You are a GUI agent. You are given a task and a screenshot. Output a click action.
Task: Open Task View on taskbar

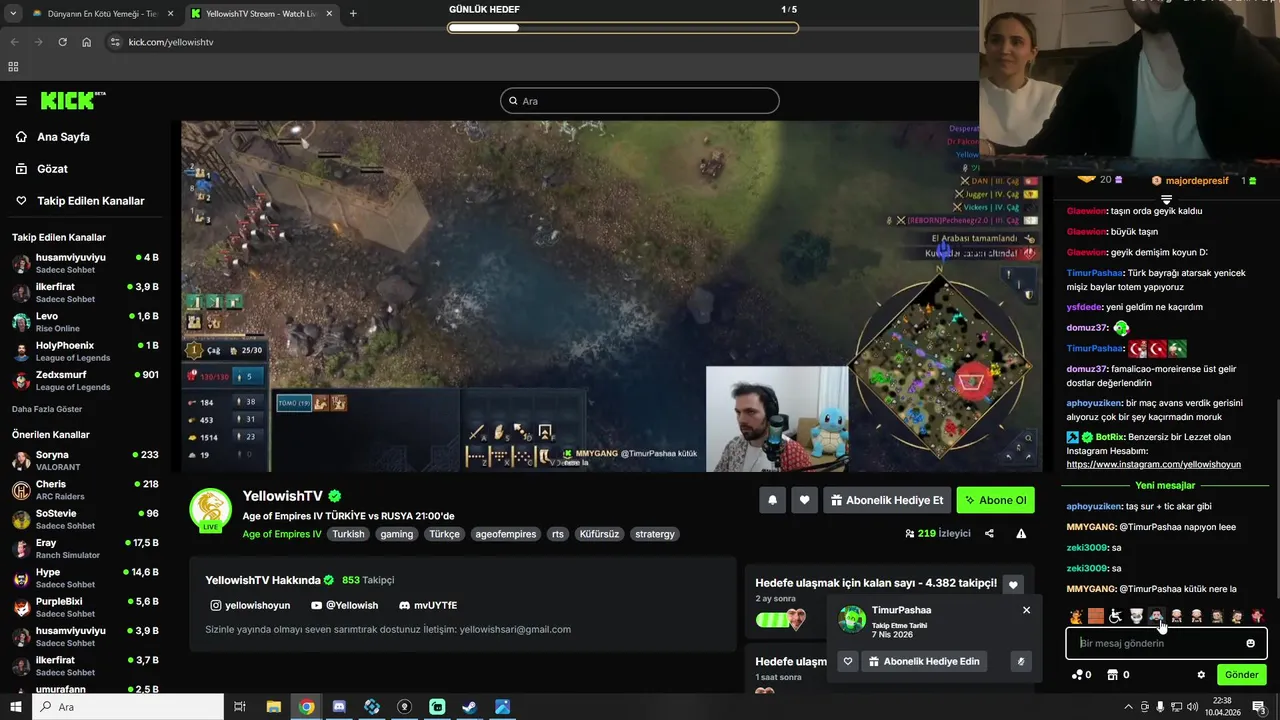click(x=240, y=707)
